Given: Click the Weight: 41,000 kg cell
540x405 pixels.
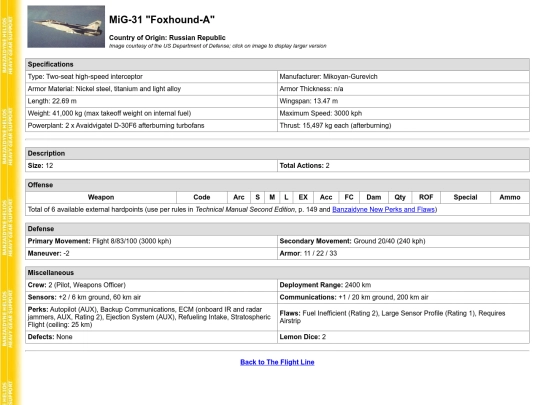Looking at the screenshot, I should (x=151, y=113).
